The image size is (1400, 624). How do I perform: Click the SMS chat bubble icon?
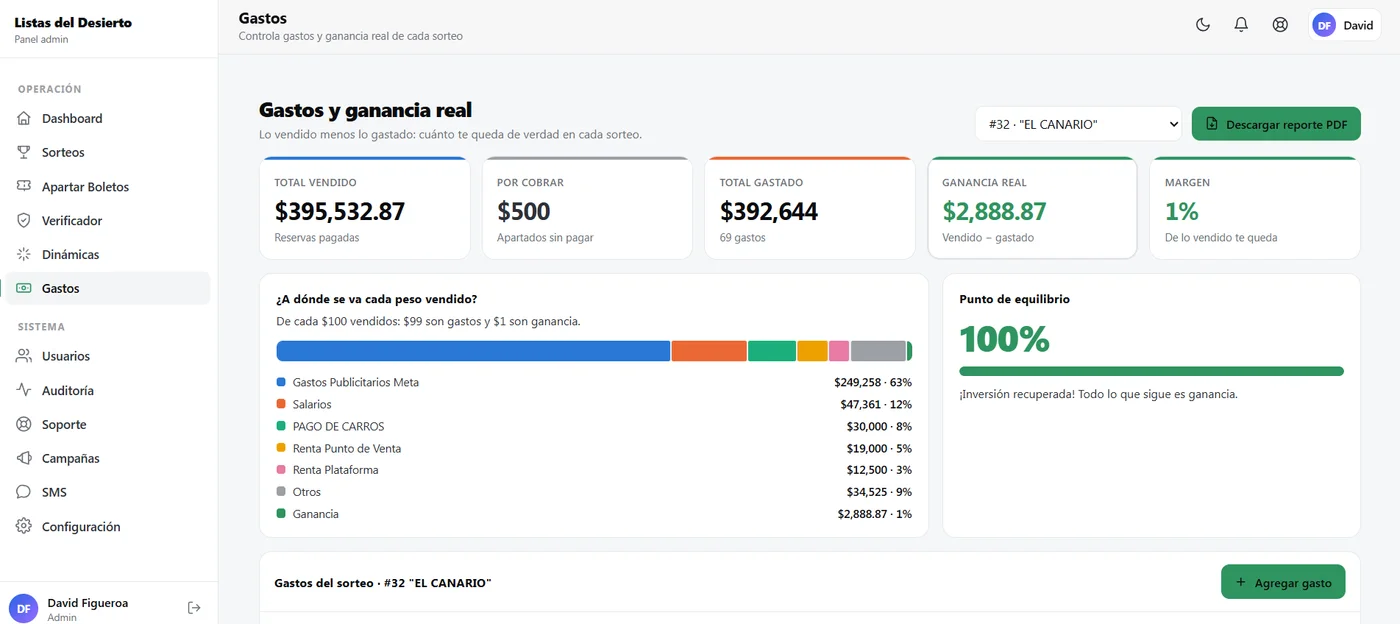coord(24,492)
